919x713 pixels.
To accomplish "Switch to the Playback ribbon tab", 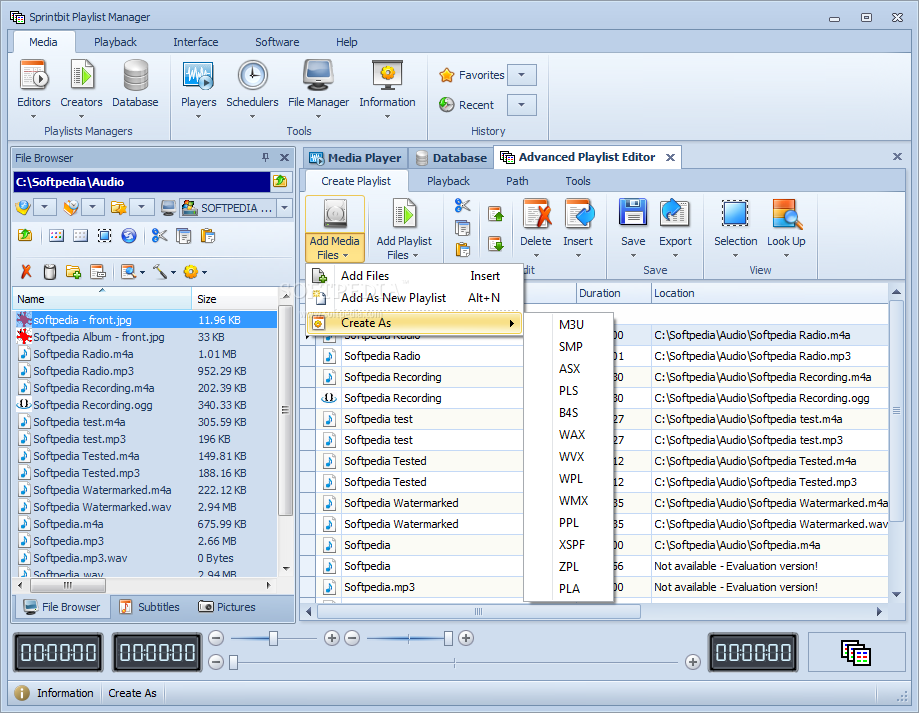I will pyautogui.click(x=115, y=42).
